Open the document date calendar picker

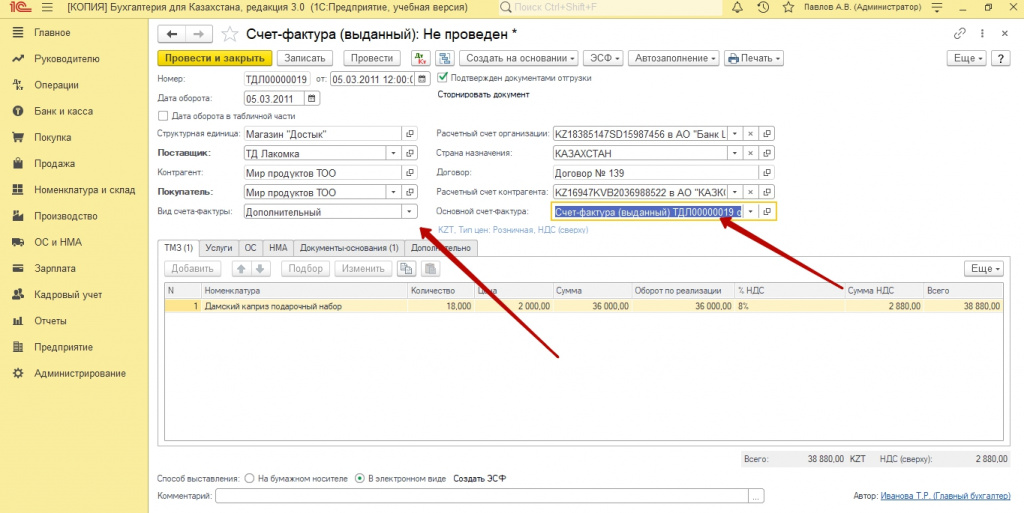click(423, 79)
